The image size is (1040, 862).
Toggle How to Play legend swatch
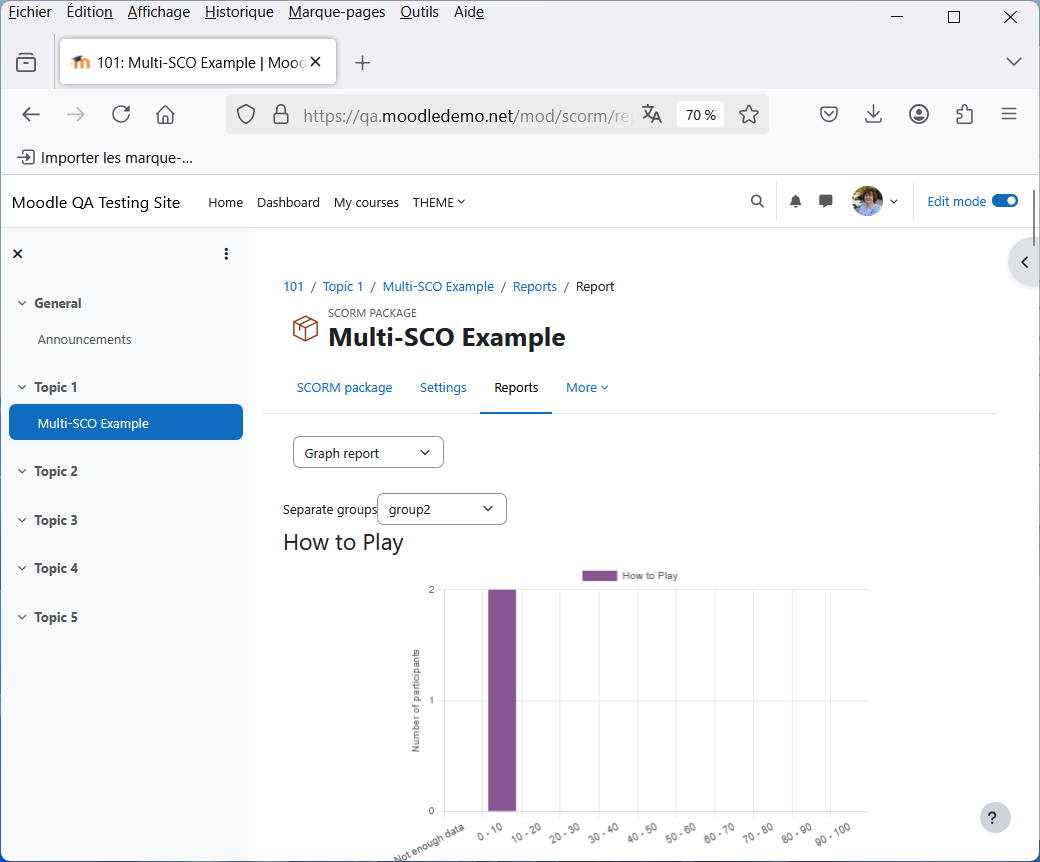pos(600,576)
